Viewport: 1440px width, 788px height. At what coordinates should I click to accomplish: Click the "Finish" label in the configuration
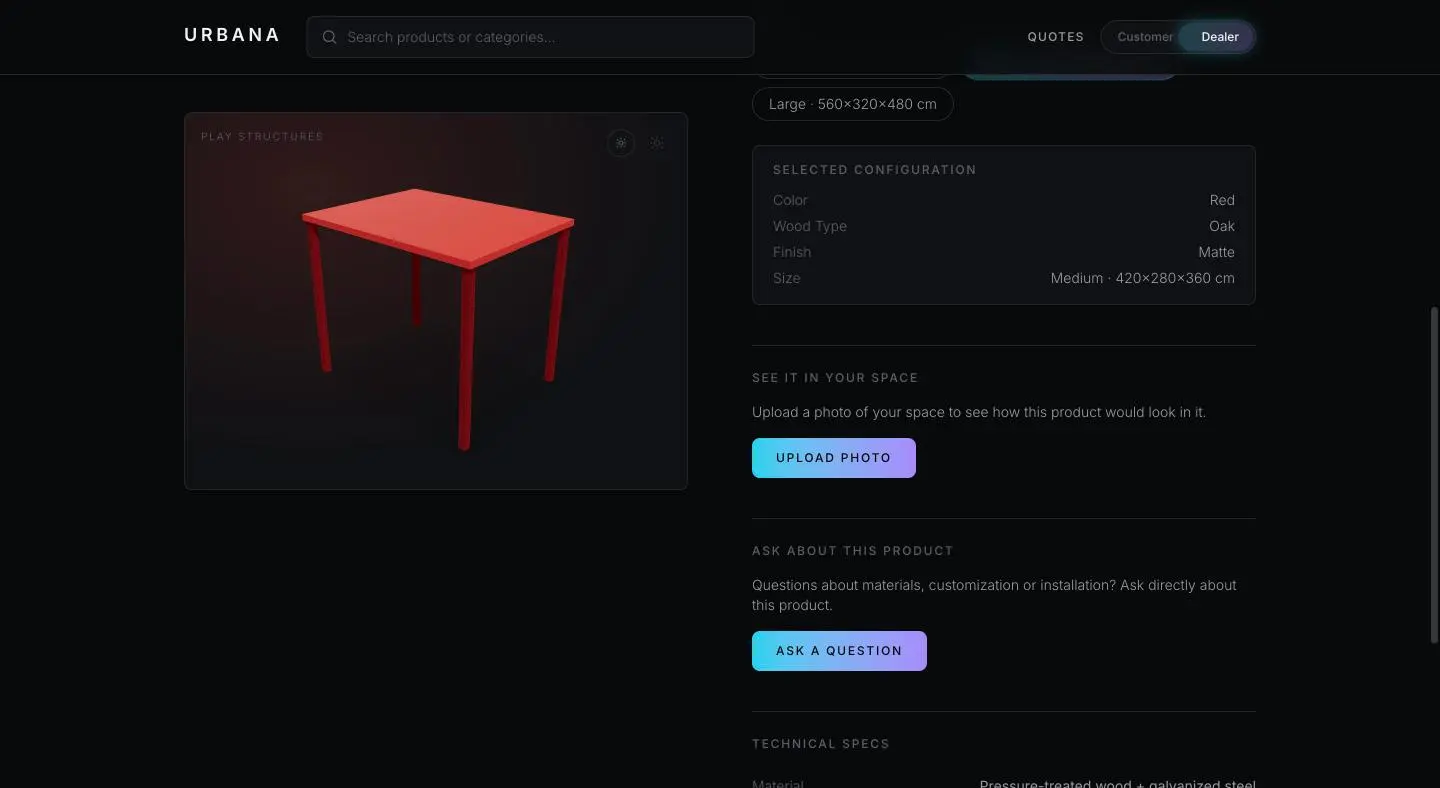pyautogui.click(x=792, y=252)
